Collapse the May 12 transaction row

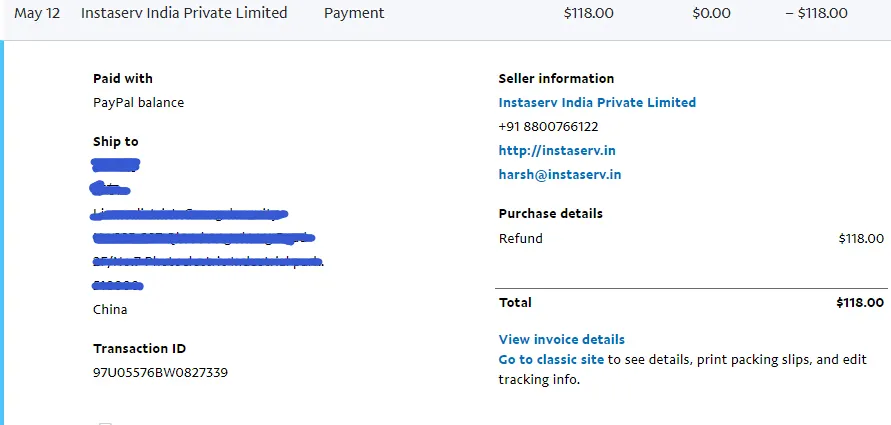click(x=446, y=13)
